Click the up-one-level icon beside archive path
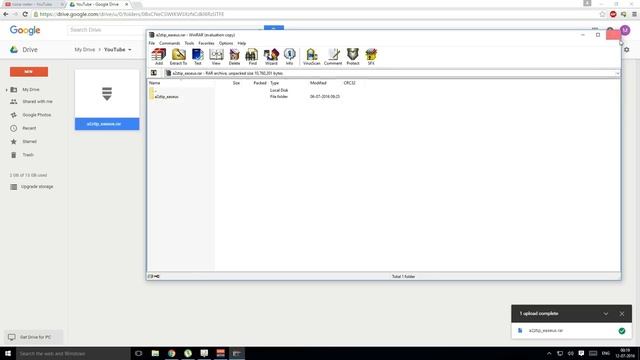The image size is (640, 360). click(154, 73)
